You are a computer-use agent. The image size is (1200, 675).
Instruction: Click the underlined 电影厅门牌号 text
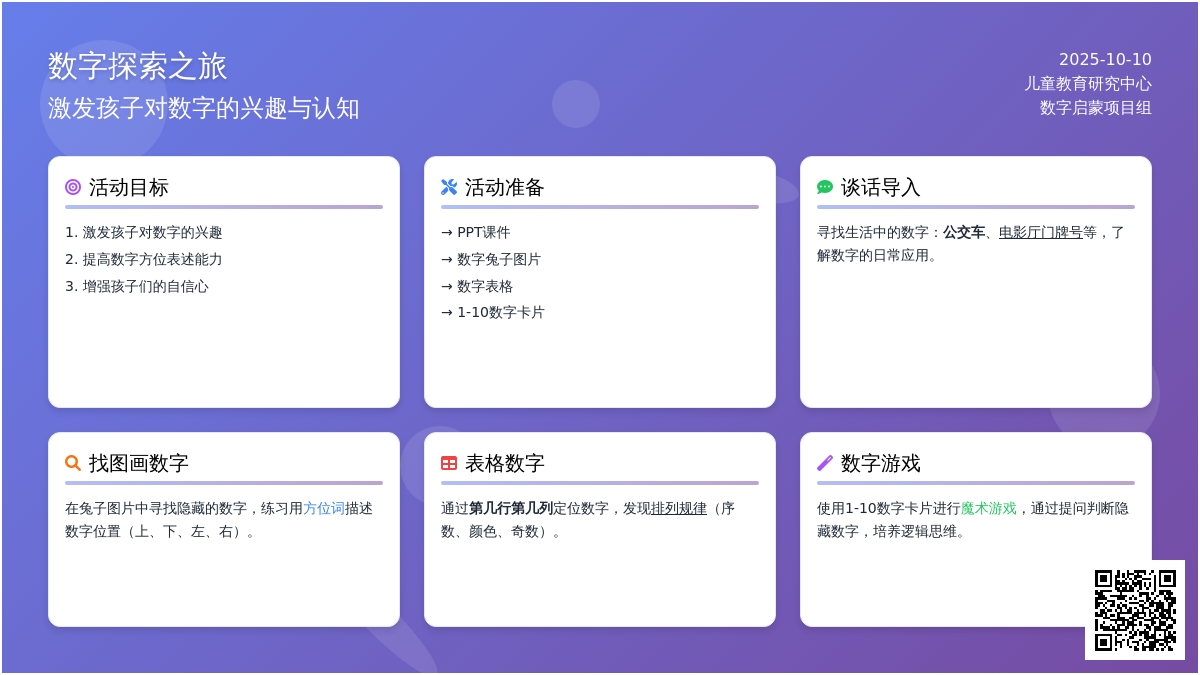click(x=1040, y=232)
